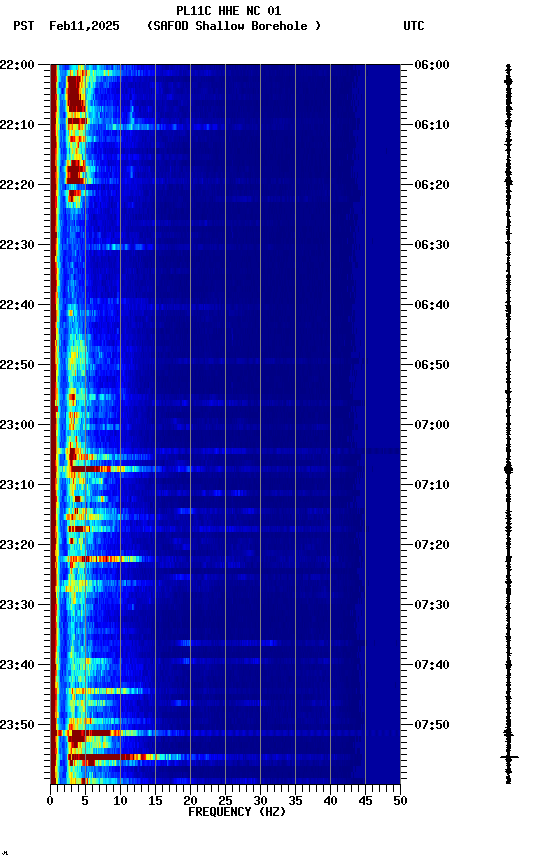Click the 22:00 PST time label
The image size is (552, 864).
[17, 65]
